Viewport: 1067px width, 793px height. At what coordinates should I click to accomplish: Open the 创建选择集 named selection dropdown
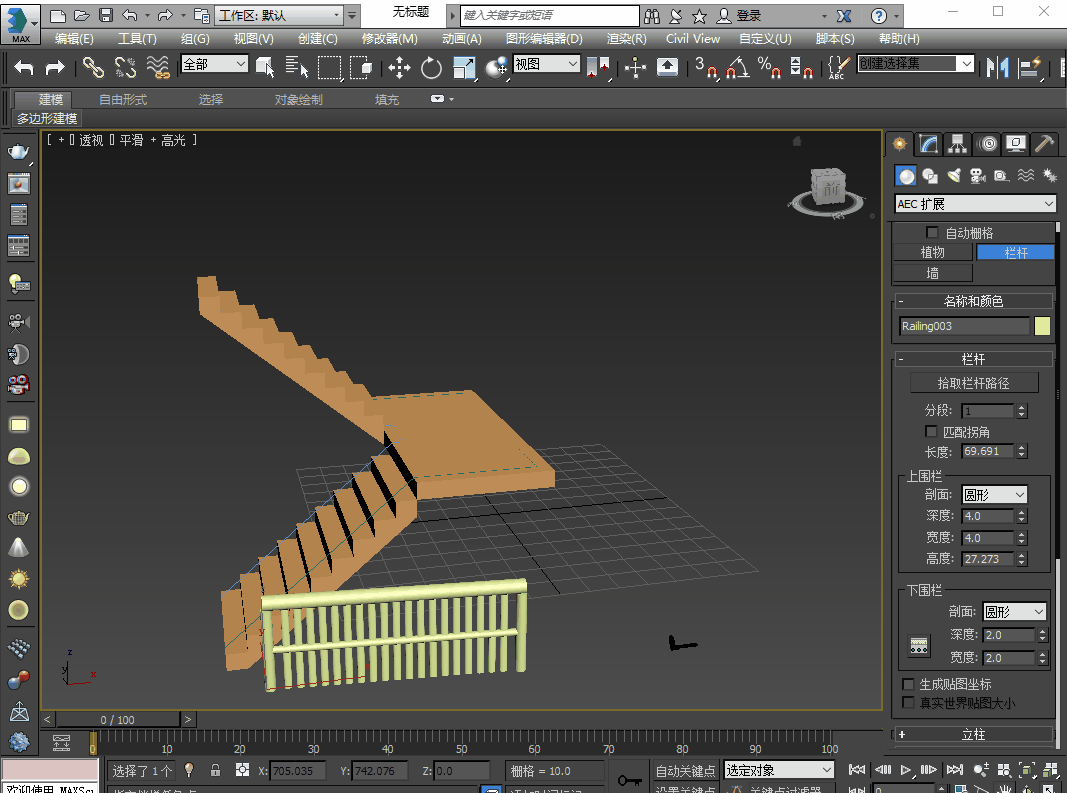tap(915, 63)
